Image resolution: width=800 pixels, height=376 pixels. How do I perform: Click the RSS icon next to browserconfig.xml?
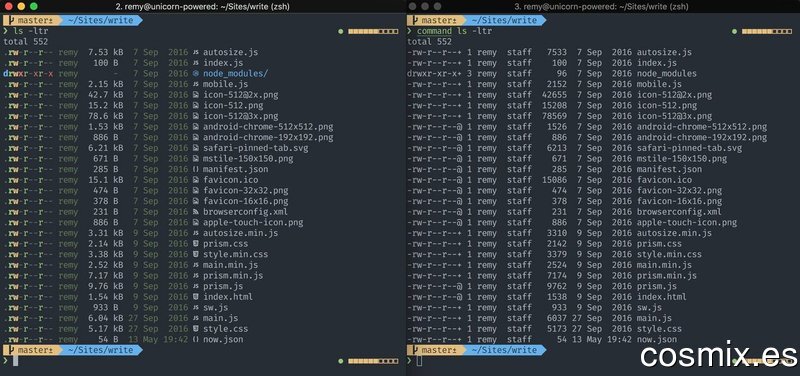point(196,212)
